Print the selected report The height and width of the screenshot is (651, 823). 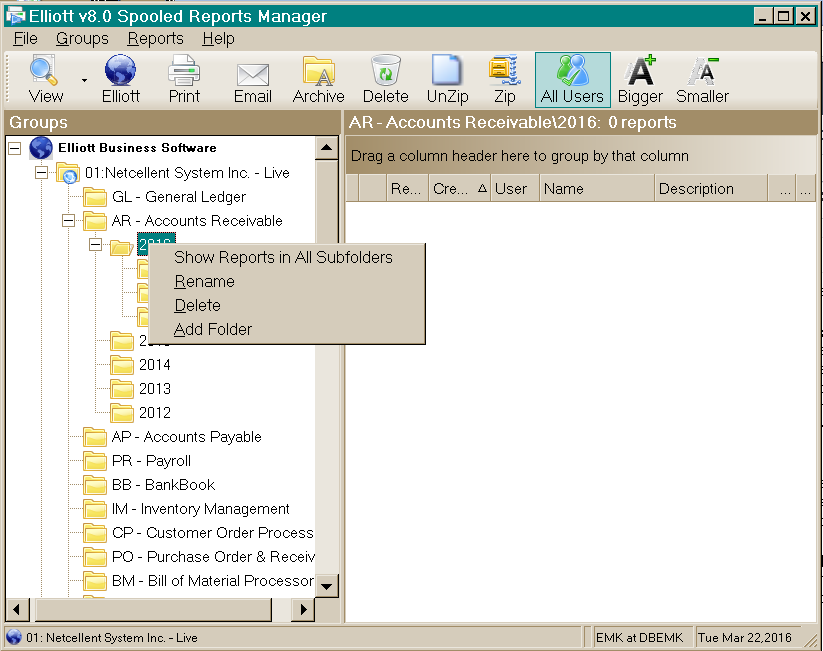pyautogui.click(x=184, y=80)
